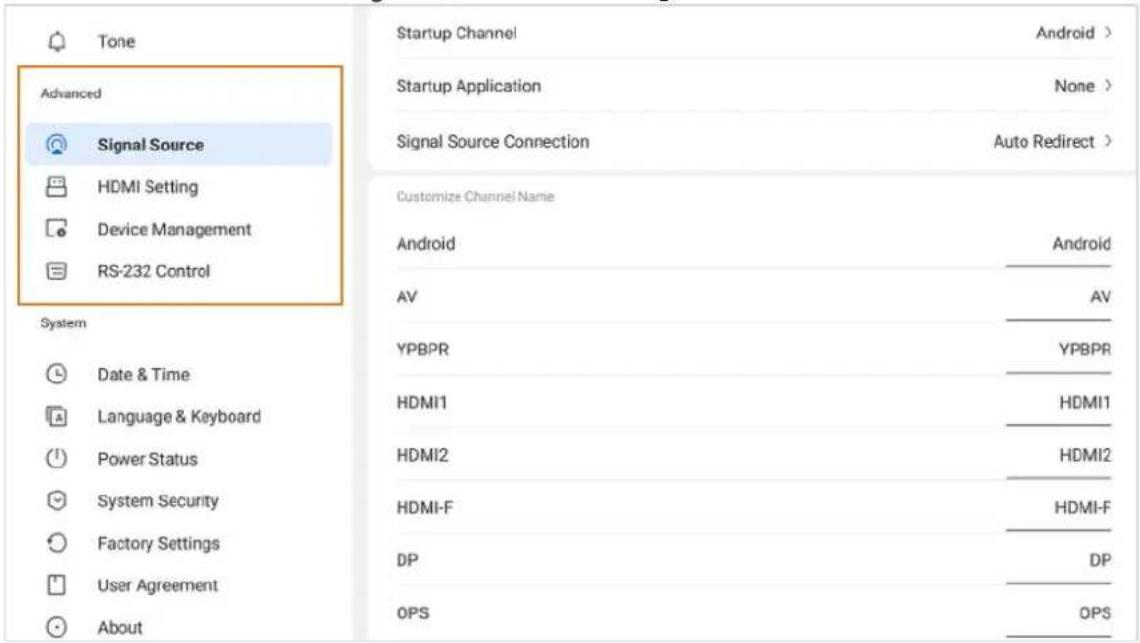Click the Factory Settings reset icon
Viewport: 1140px width, 643px height.
(57, 543)
